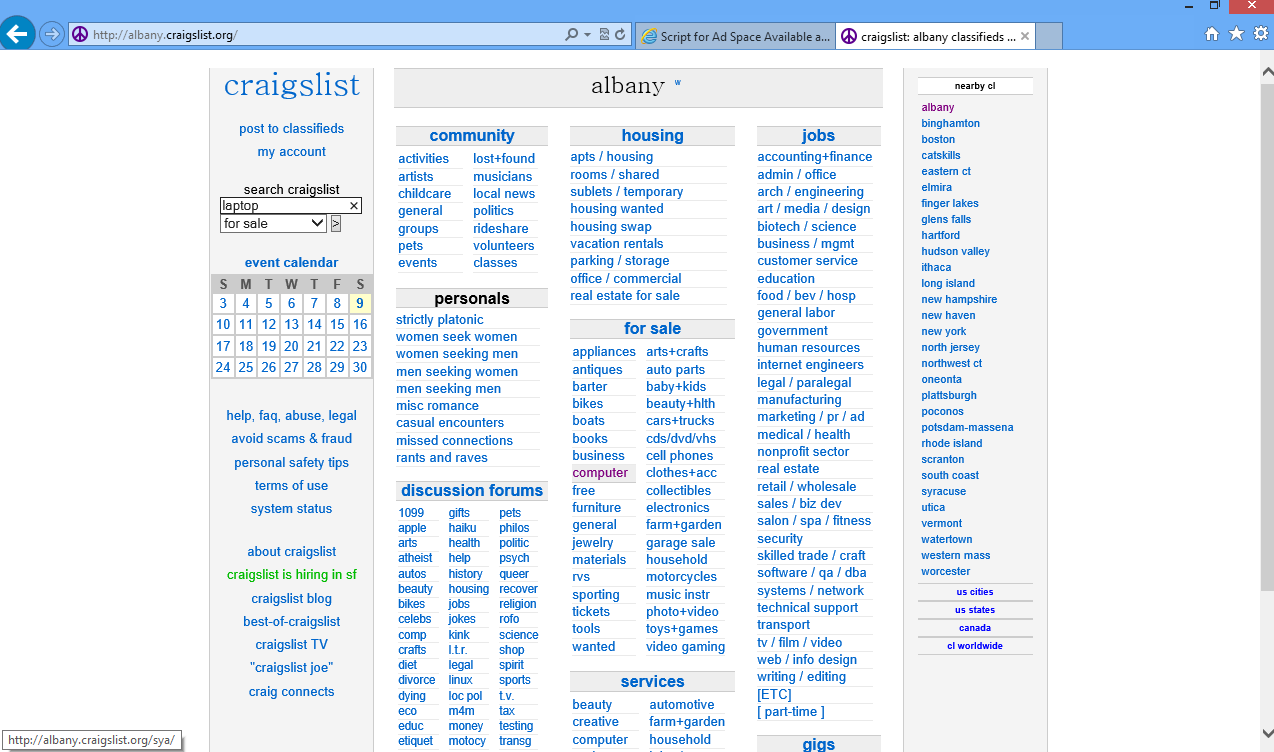Go to nearby 'binghamton' craigslist
The image size is (1274, 752).
coord(950,124)
